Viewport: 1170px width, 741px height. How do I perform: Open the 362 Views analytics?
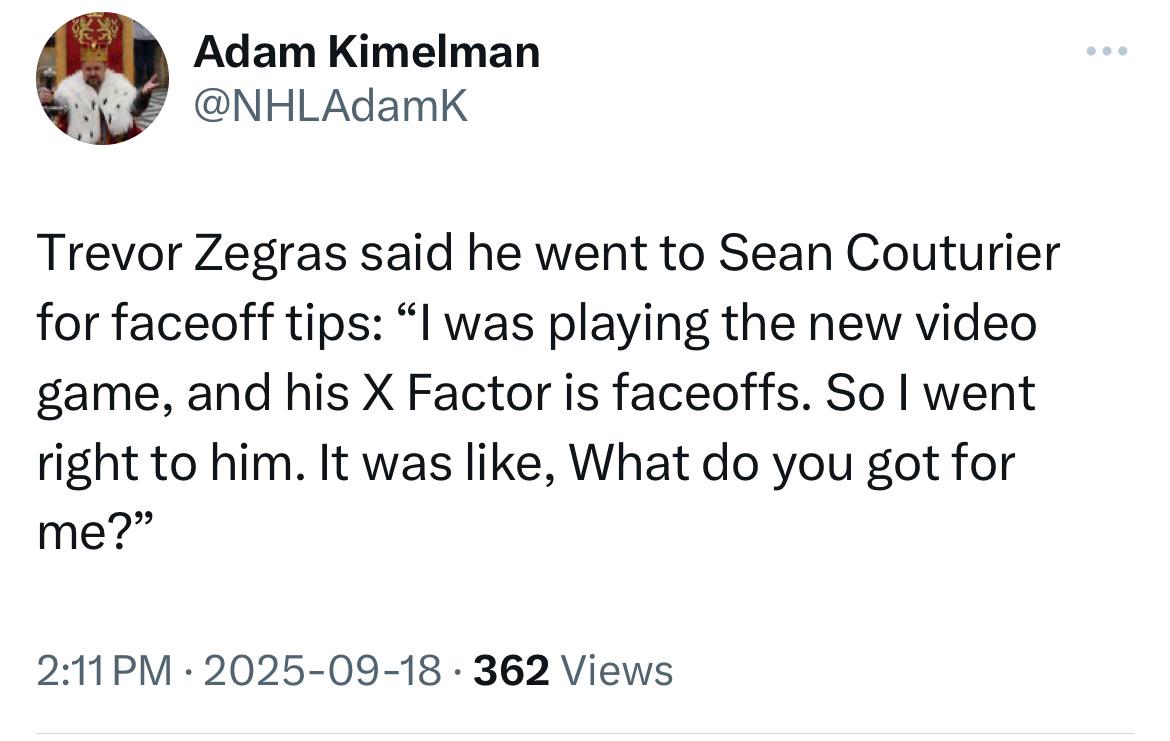[573, 670]
